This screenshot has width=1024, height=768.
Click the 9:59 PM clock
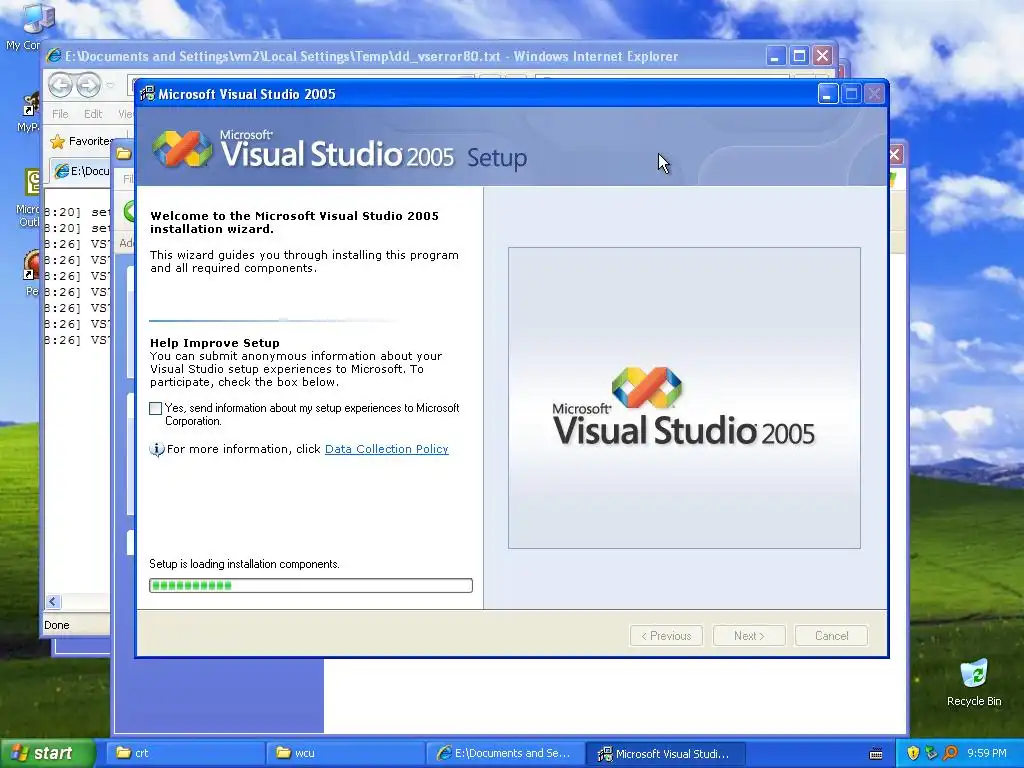[x=987, y=754]
